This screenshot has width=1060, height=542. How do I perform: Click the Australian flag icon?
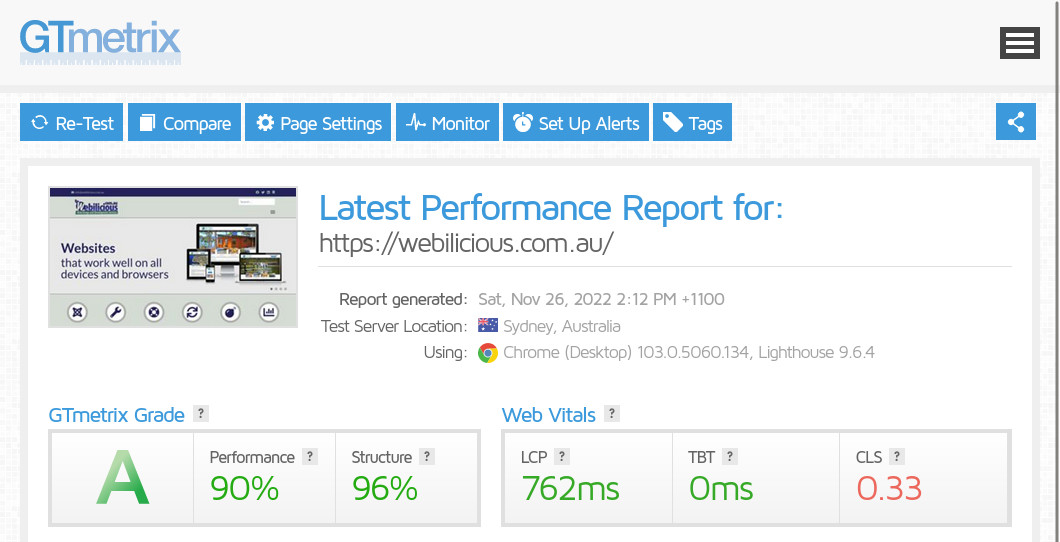(488, 326)
